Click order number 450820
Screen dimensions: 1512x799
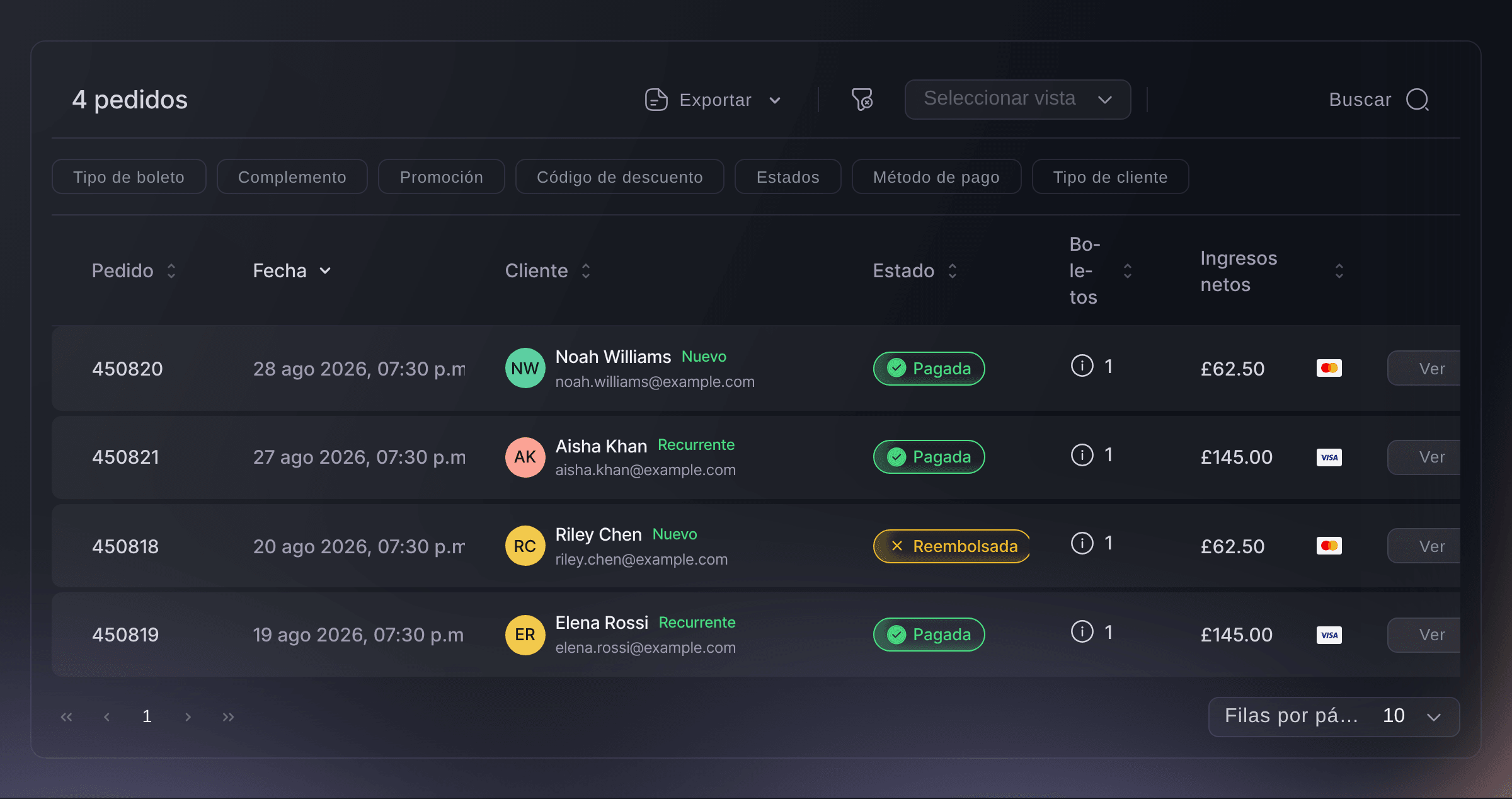(127, 369)
